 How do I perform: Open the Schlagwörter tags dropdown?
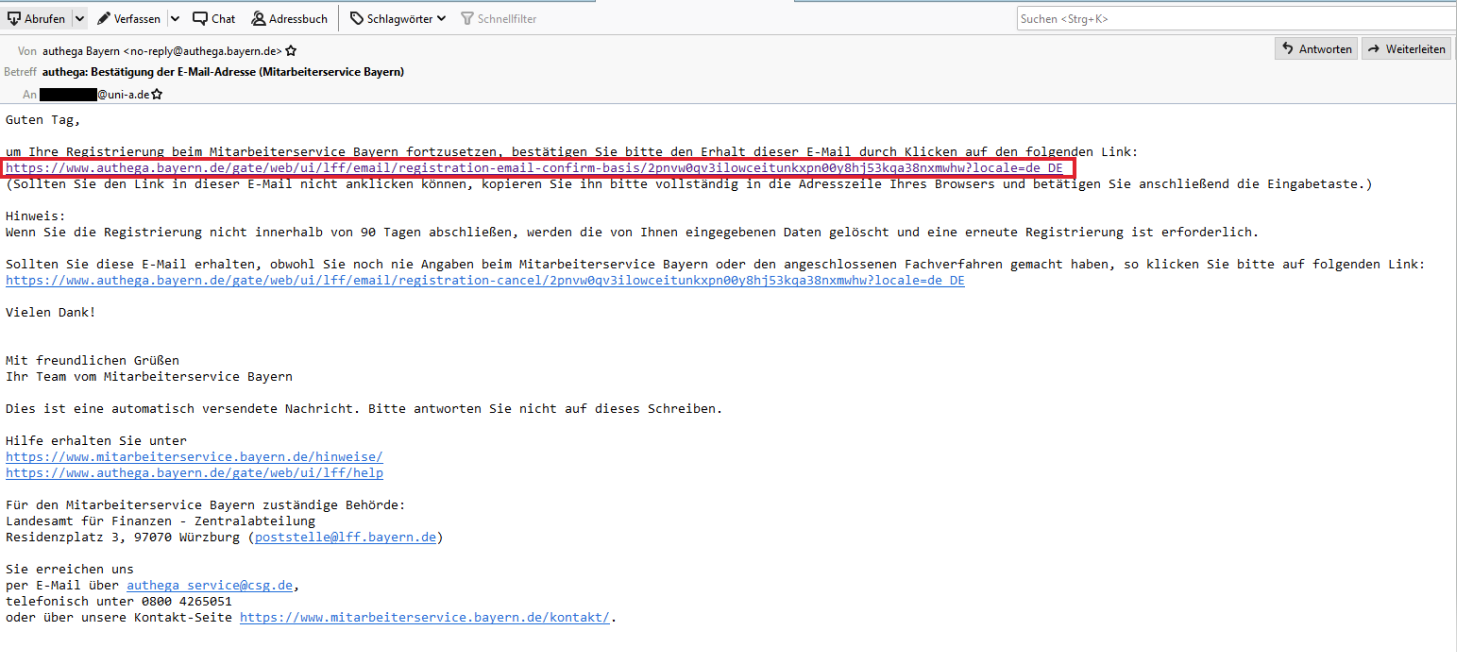398,19
